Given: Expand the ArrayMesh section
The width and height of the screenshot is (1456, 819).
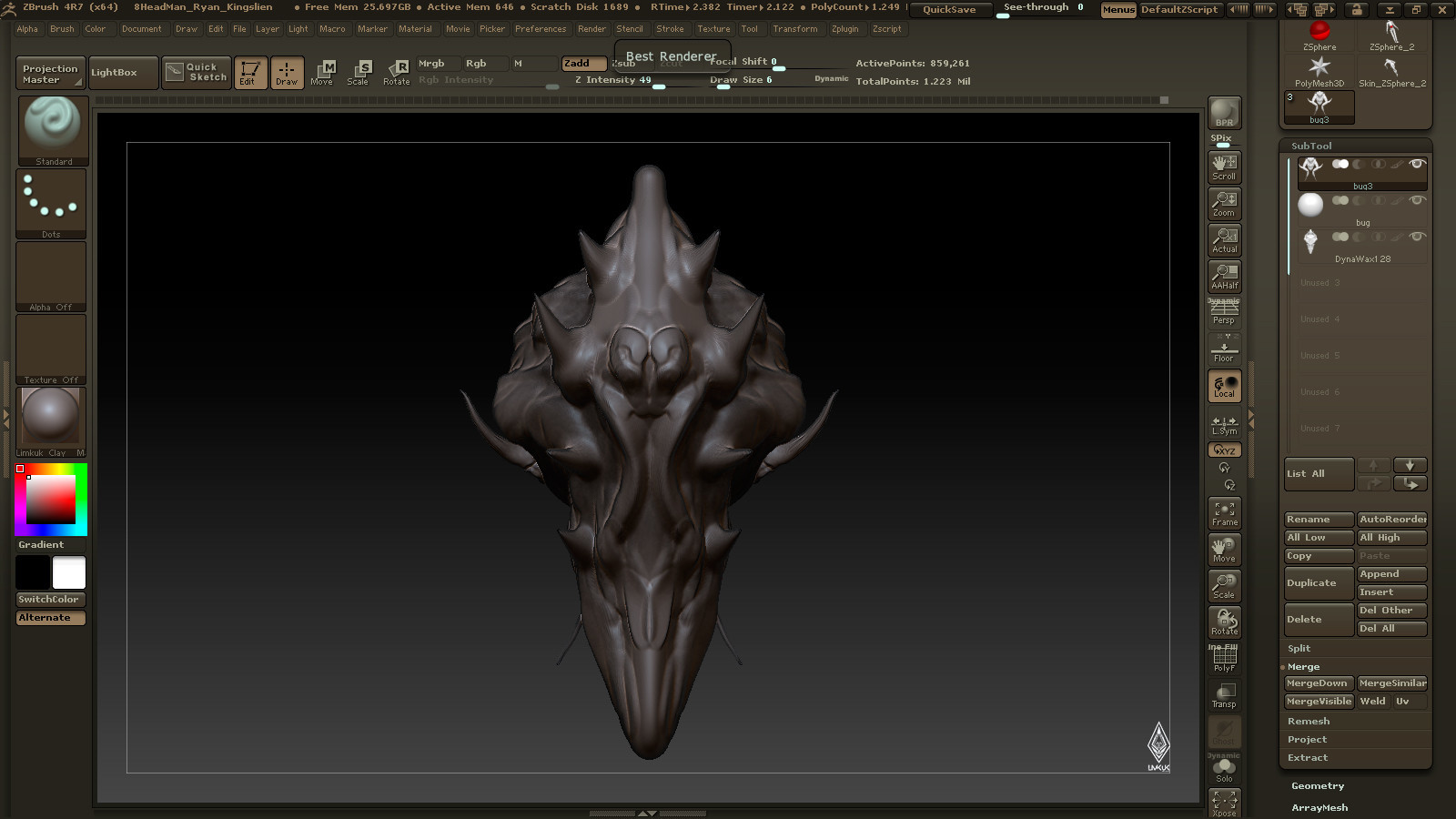Looking at the screenshot, I should 1319,807.
